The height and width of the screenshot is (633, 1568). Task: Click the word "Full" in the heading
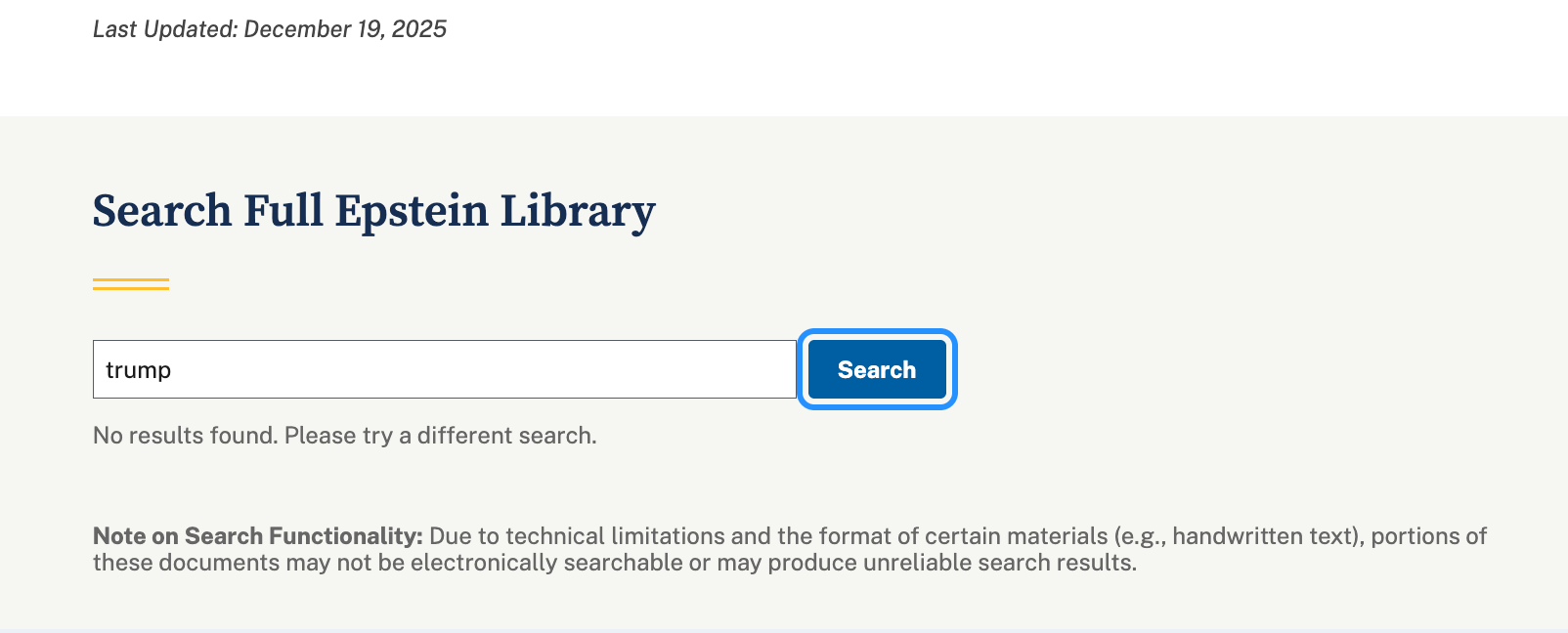coord(283,211)
